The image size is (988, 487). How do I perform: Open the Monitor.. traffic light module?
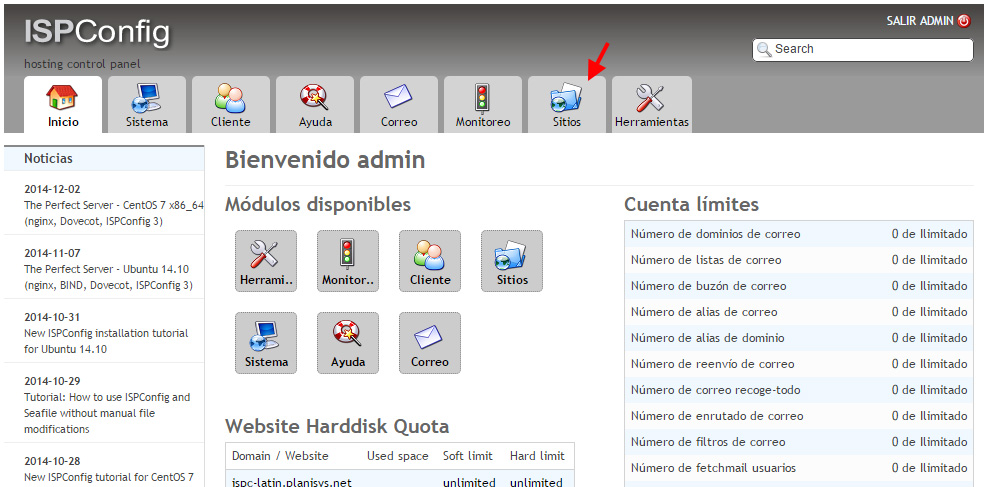pyautogui.click(x=348, y=261)
